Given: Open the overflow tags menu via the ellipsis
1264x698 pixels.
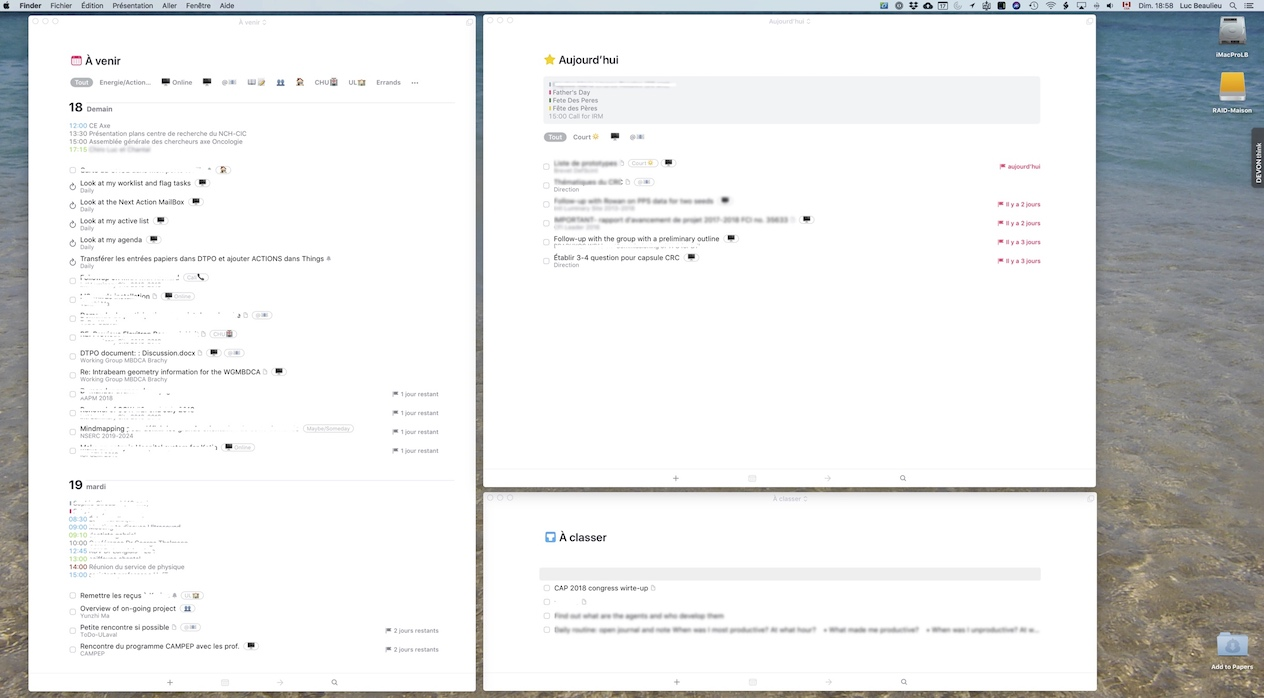Looking at the screenshot, I should point(414,82).
